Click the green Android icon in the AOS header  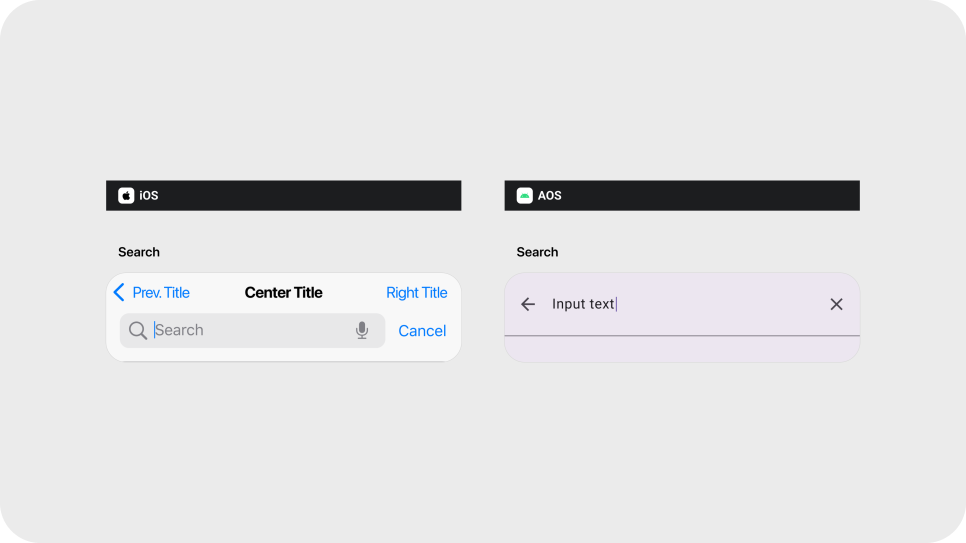(x=524, y=196)
